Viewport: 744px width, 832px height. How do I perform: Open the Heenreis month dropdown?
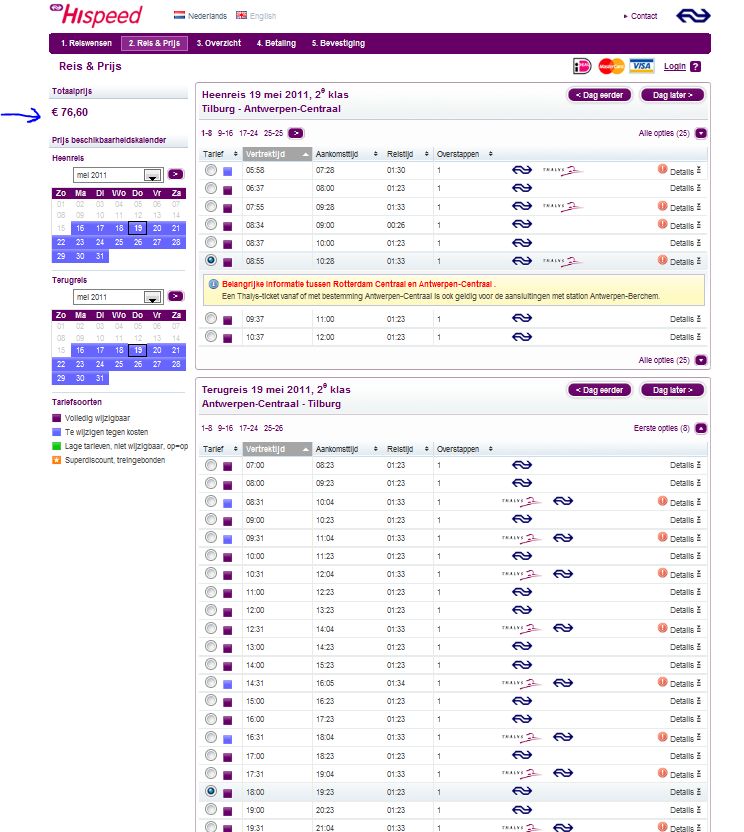pos(153,174)
